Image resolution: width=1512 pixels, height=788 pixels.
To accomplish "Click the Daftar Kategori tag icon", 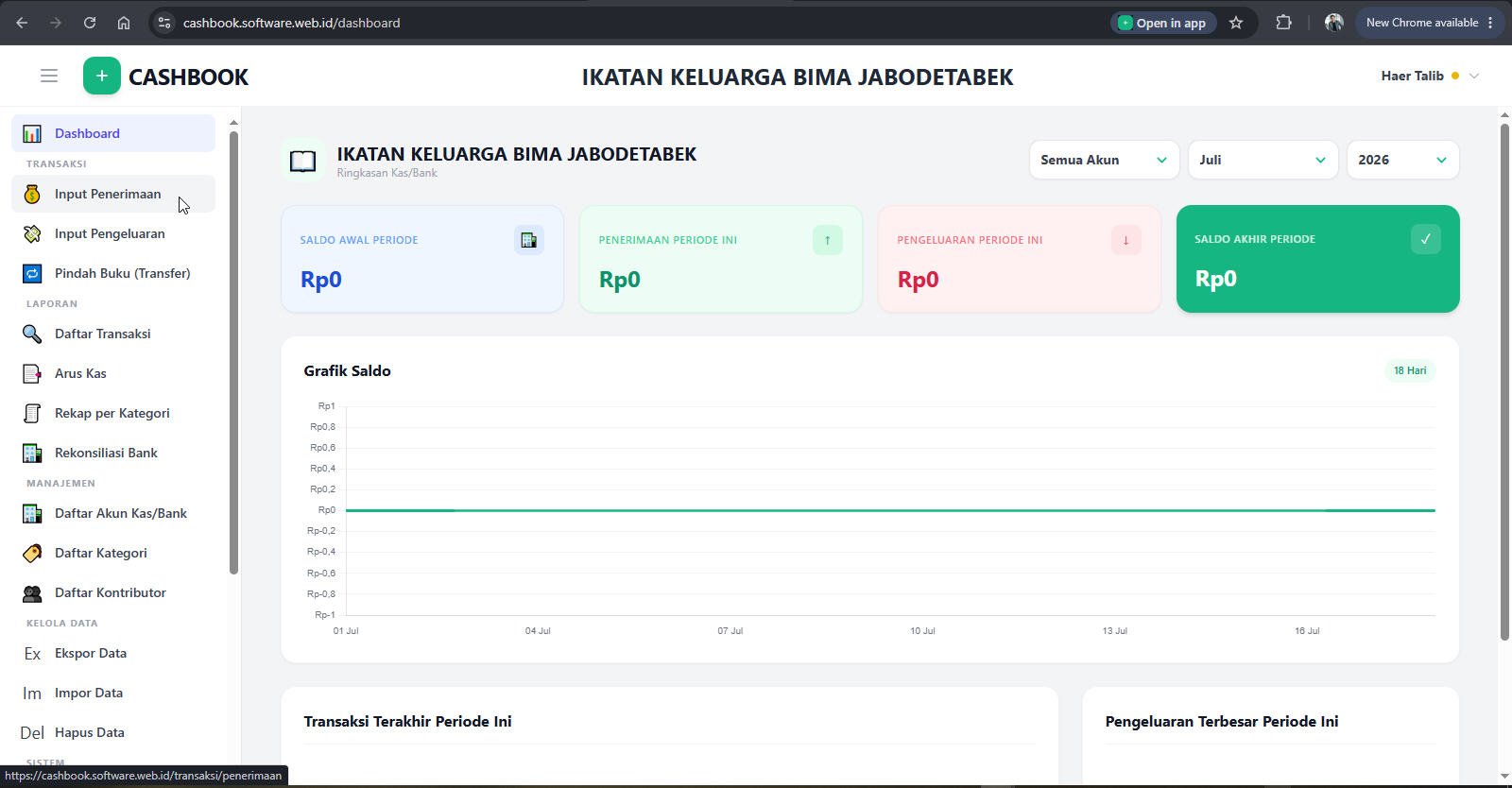I will point(32,553).
